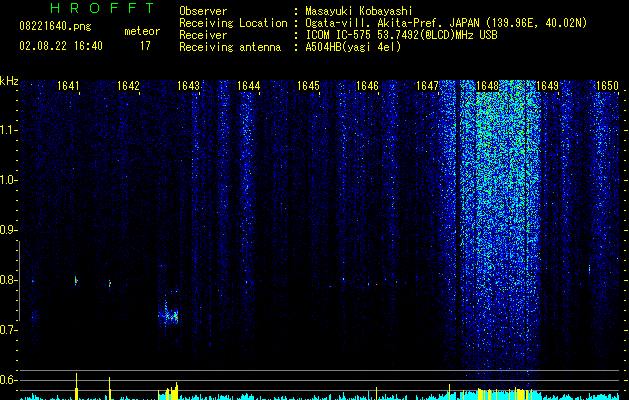629x400 pixels.
Task: Click the 1642 time marker
Action: (128, 86)
